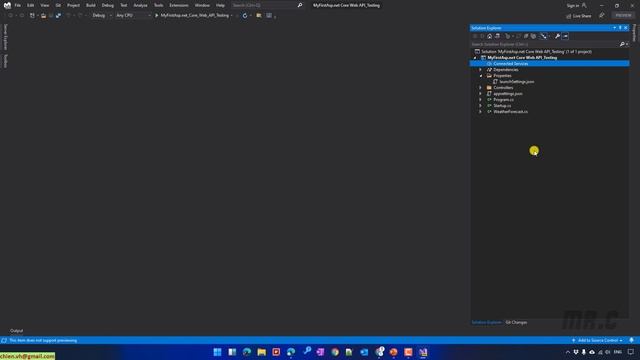Viewport: 640px width, 360px height.
Task: Open the Extensions menu
Action: 179,5
